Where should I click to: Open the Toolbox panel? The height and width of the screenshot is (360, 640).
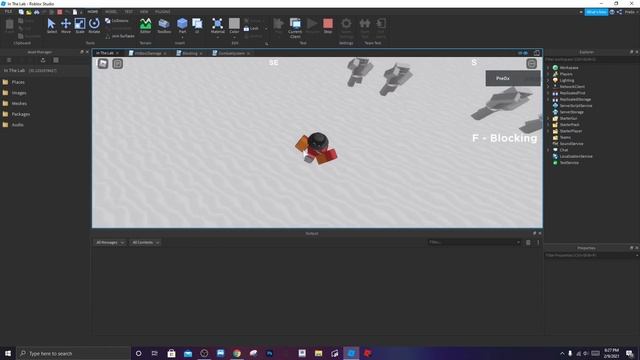click(164, 25)
